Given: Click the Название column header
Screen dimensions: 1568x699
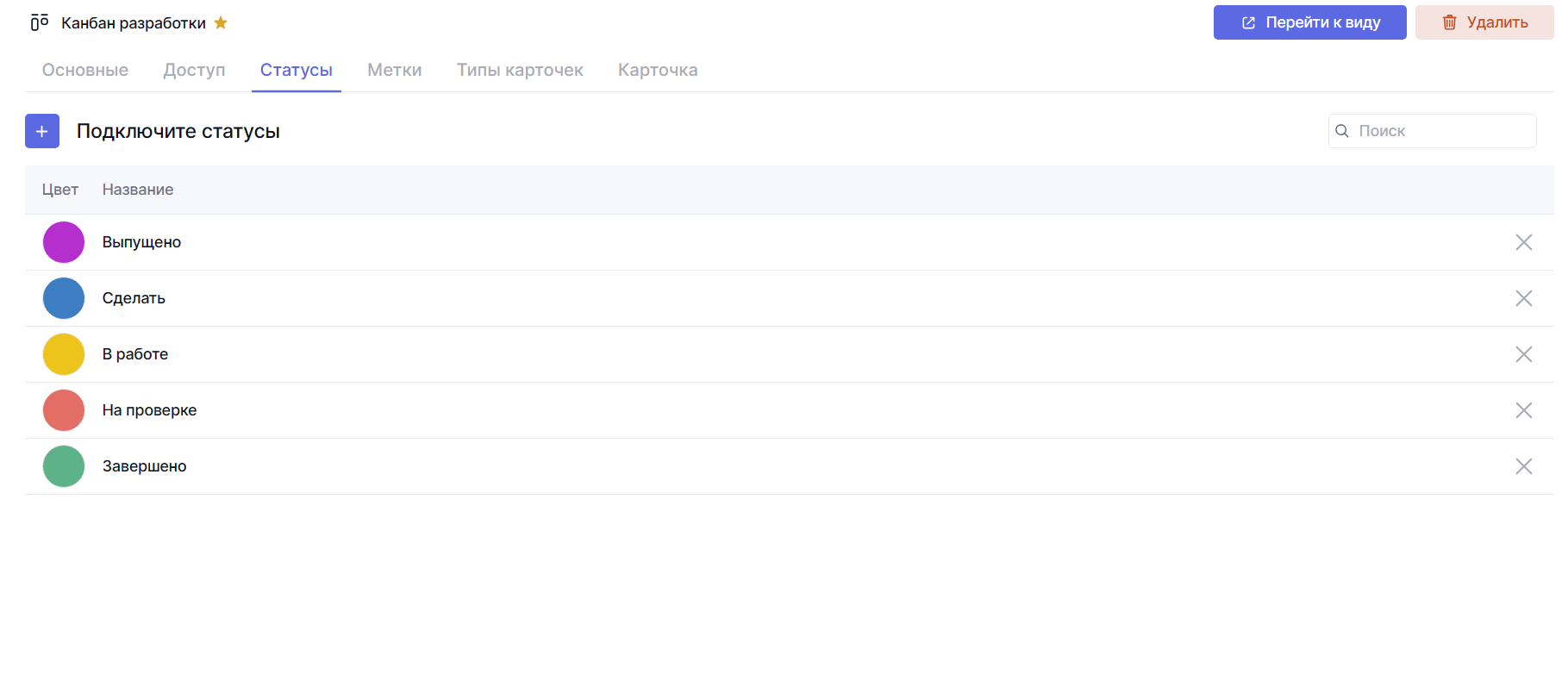Looking at the screenshot, I should point(138,190).
